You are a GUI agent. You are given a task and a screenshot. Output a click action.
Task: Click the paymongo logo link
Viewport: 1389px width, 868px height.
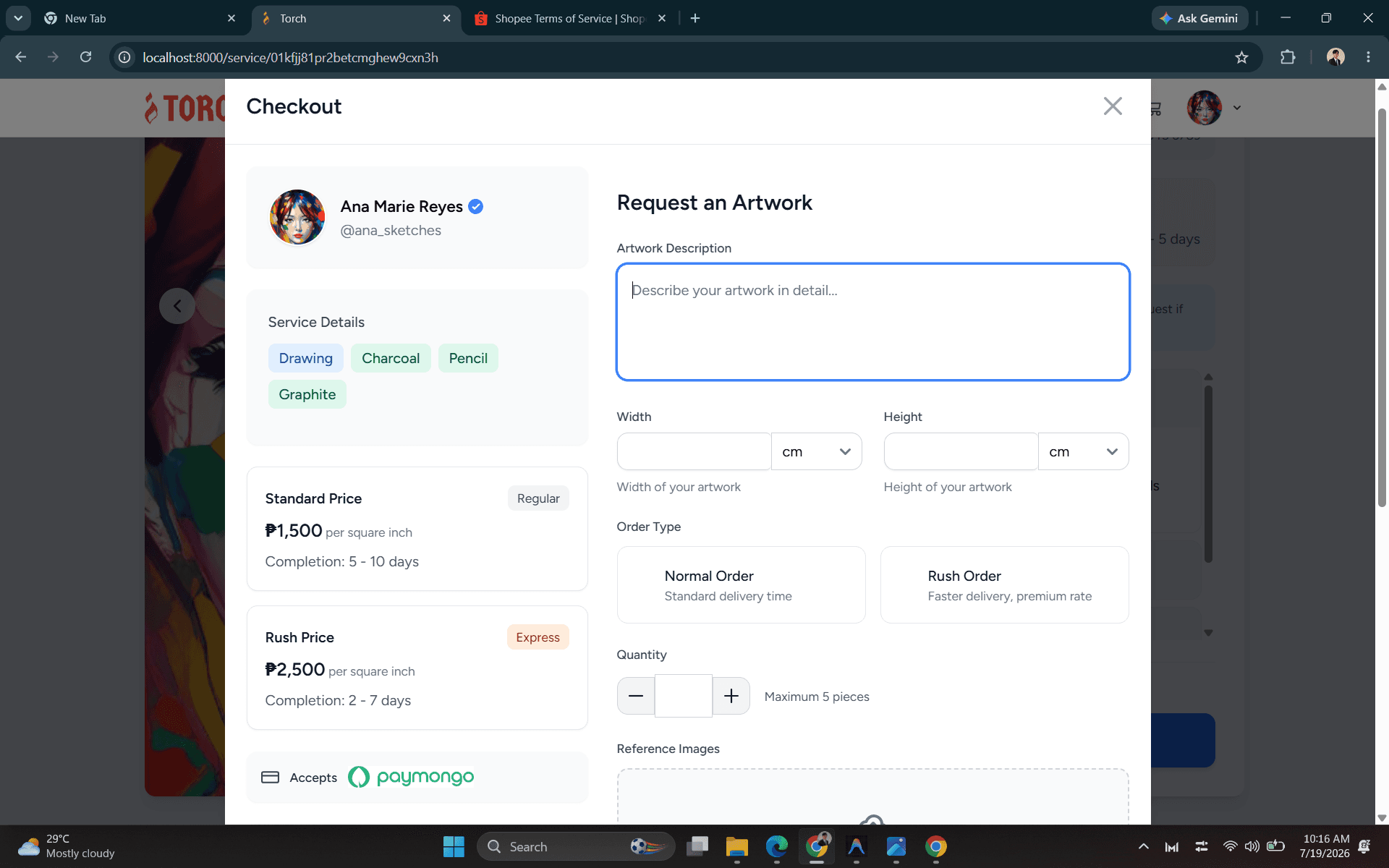tap(411, 777)
